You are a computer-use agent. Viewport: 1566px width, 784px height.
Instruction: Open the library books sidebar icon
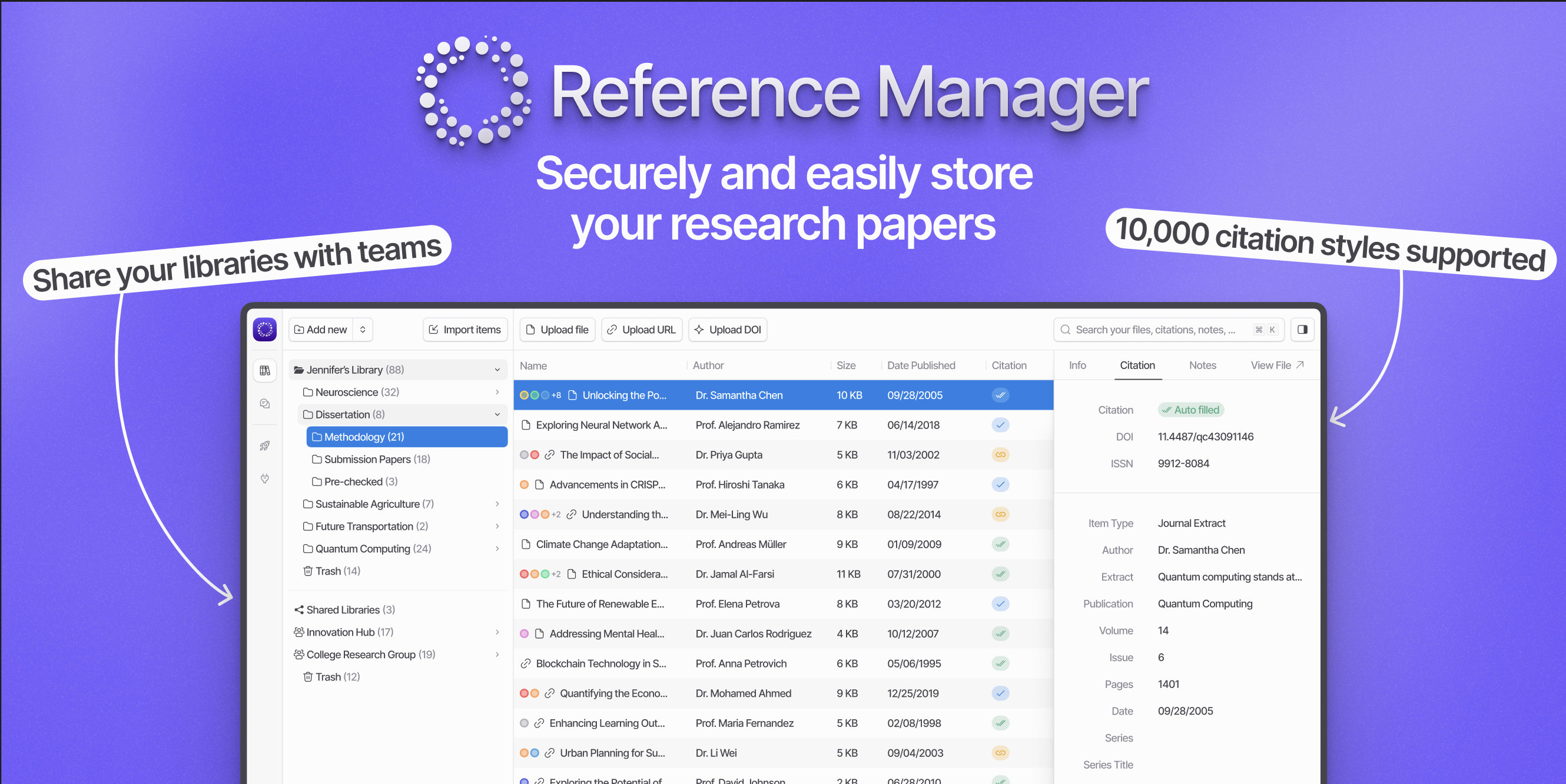(264, 370)
